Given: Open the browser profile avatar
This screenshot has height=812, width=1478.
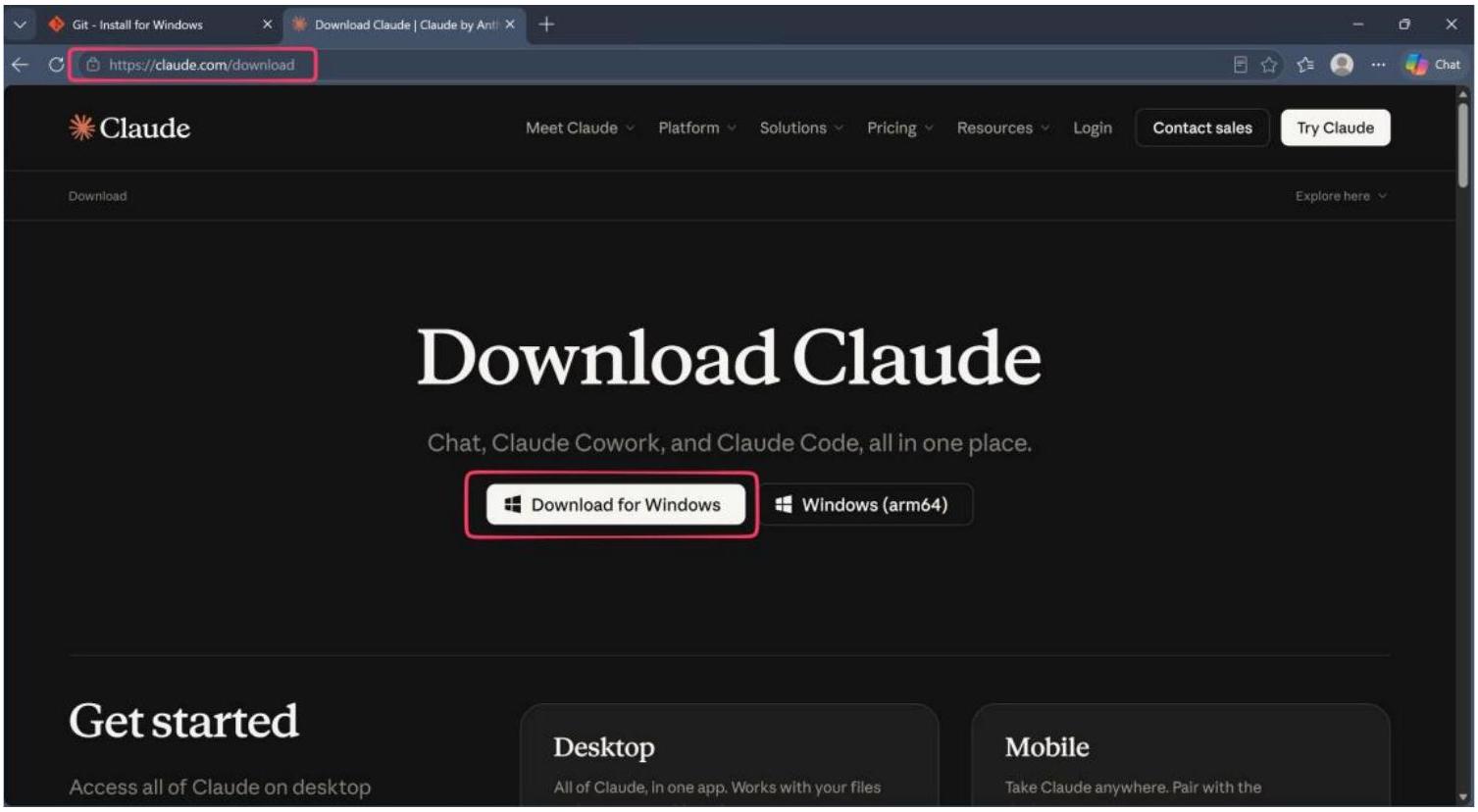Looking at the screenshot, I should click(1342, 65).
